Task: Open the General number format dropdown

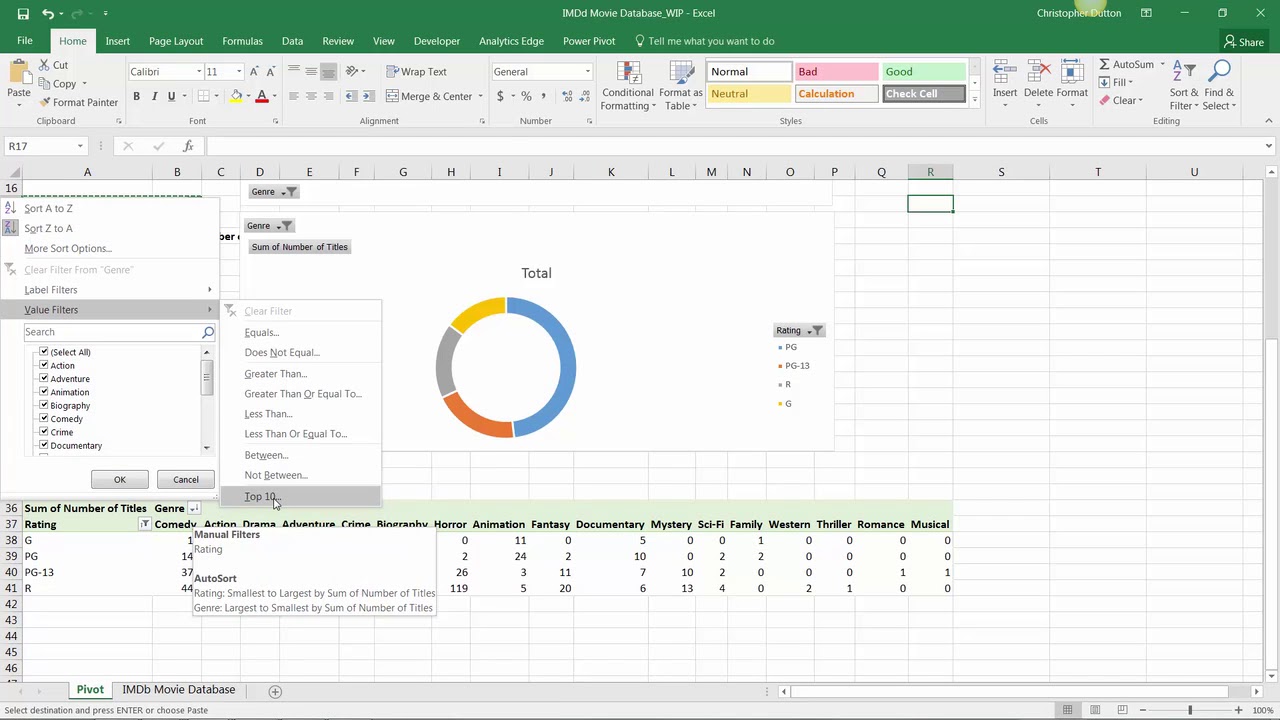Action: (587, 72)
